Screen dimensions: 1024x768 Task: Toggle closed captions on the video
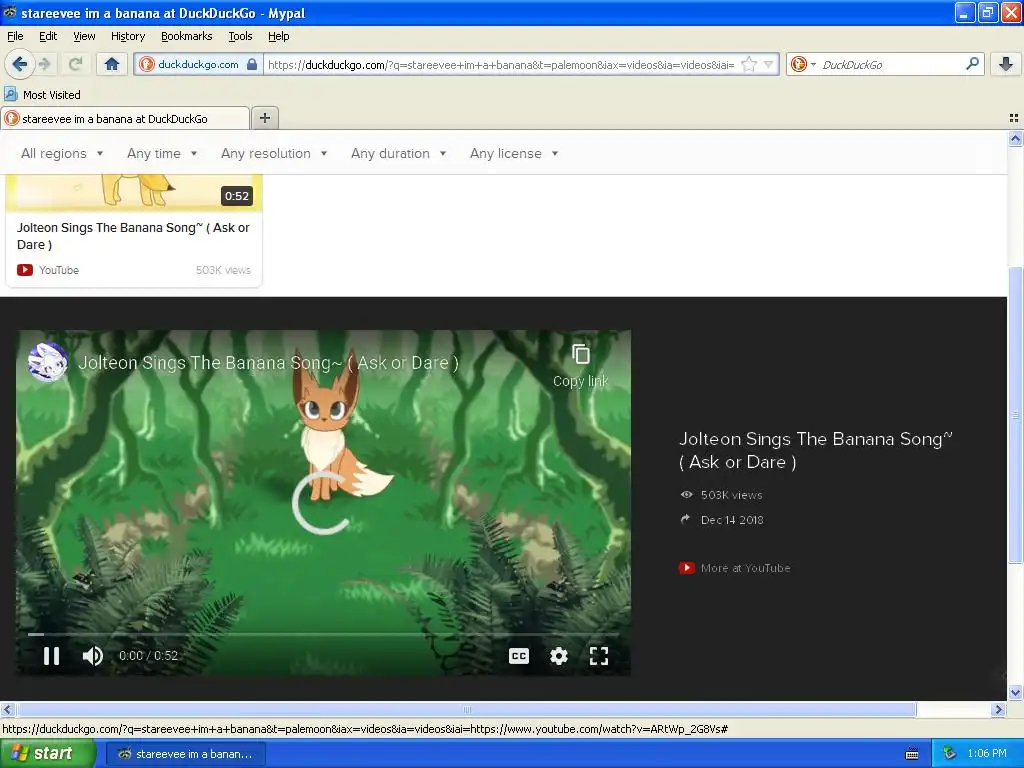coord(519,656)
